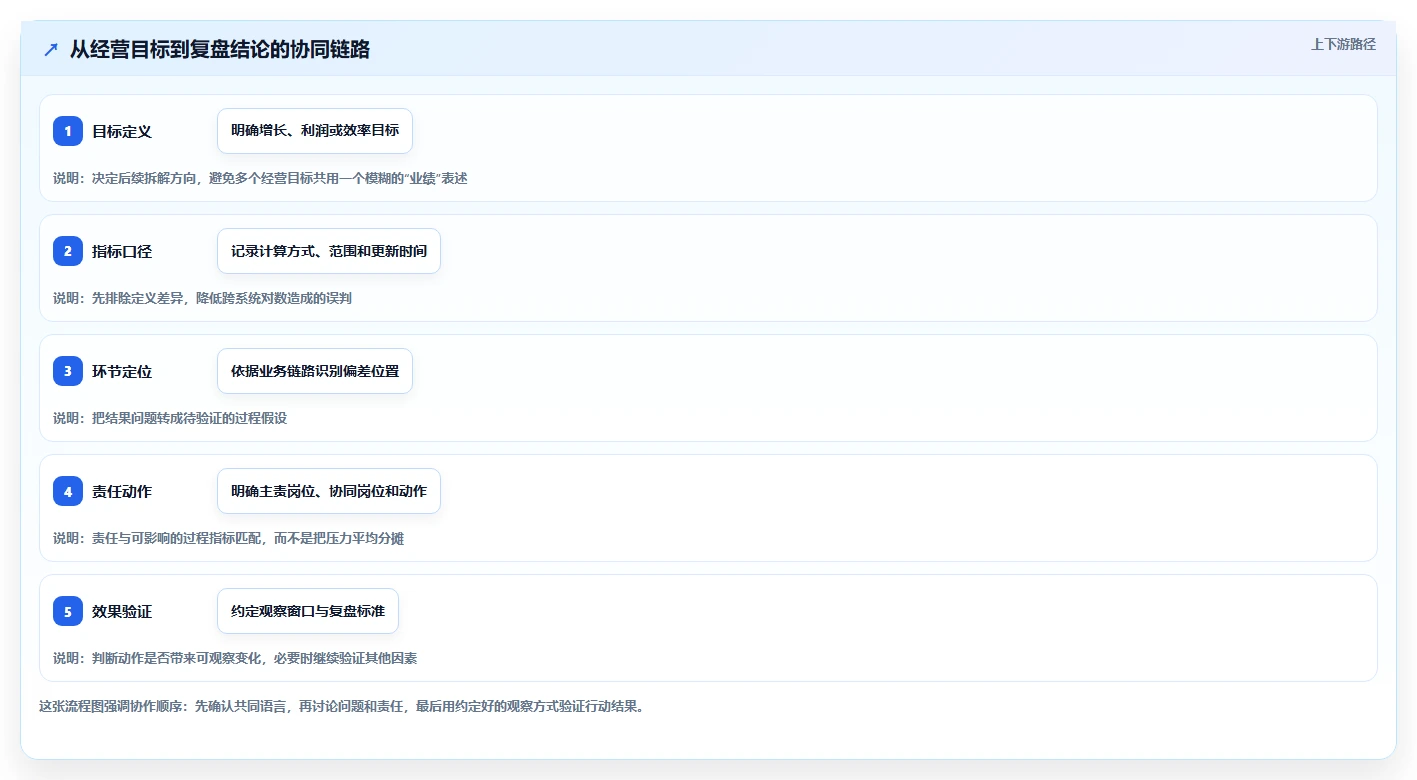Select the 依据业务链路识别偏差位置 chip
Screen dimensions: 1417x780
pyautogui.click(x=315, y=371)
